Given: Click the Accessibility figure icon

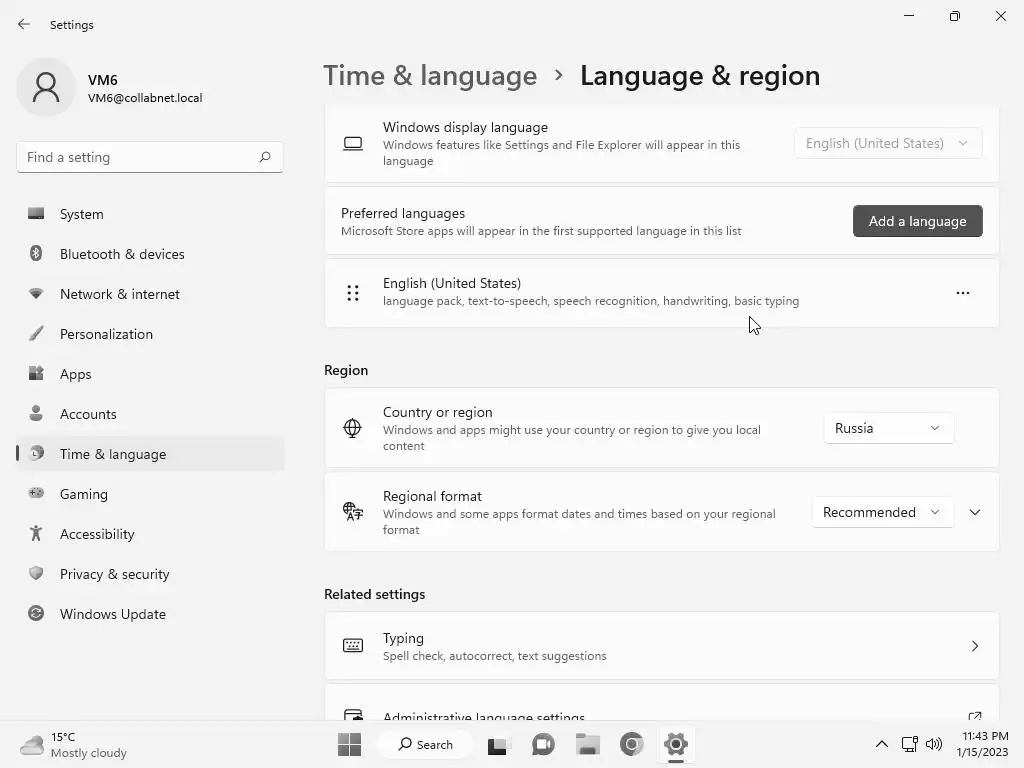Looking at the screenshot, I should coord(36,534).
